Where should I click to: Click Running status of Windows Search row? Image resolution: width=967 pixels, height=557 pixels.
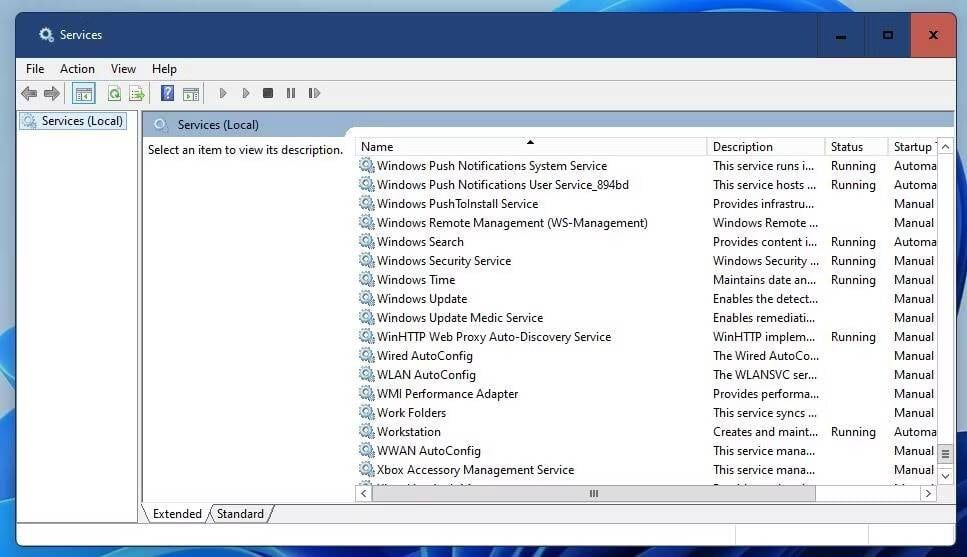pos(853,242)
